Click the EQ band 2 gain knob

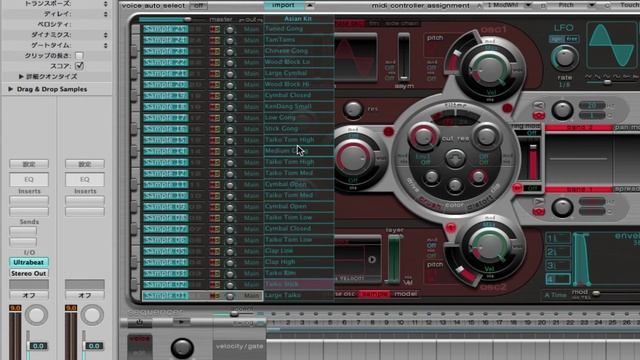tap(562, 110)
